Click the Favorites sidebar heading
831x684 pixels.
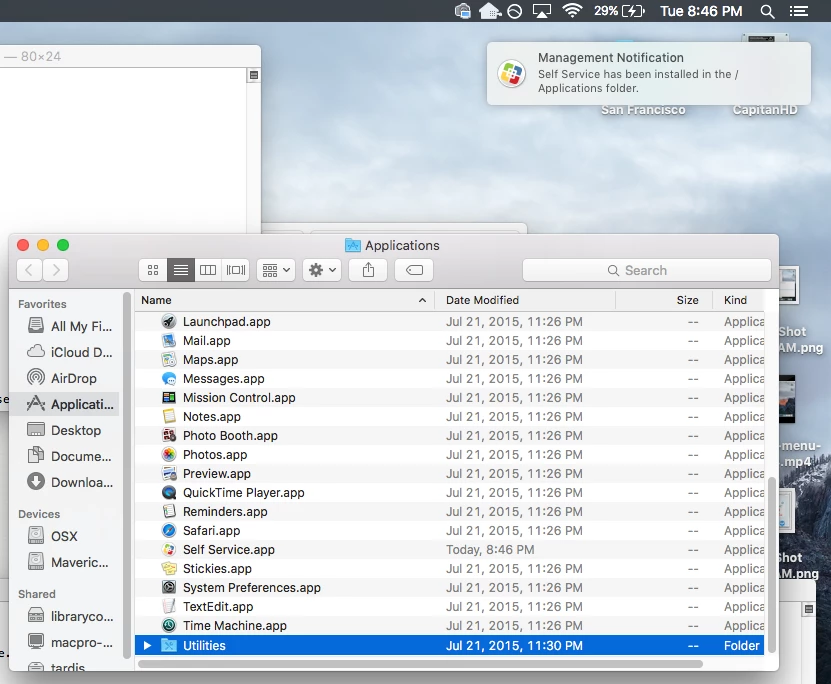point(42,304)
